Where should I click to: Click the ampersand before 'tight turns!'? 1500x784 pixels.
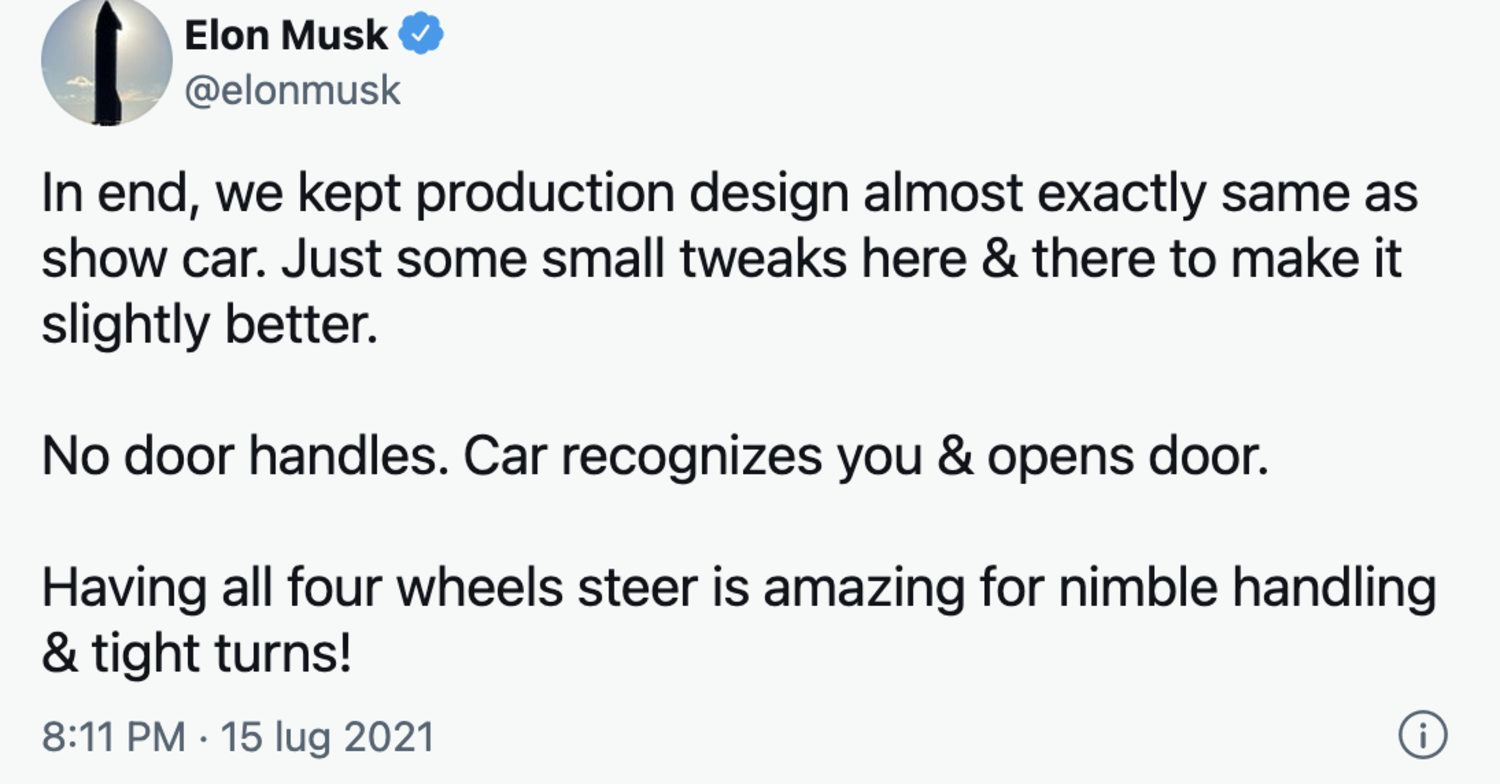tap(61, 653)
